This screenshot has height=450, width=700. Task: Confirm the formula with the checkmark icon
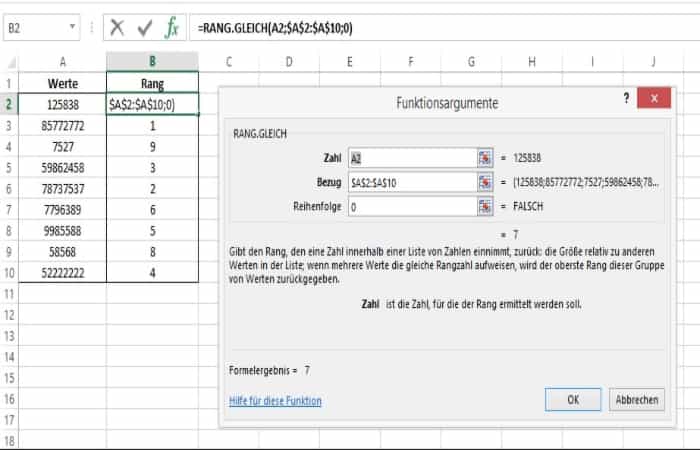pyautogui.click(x=145, y=28)
